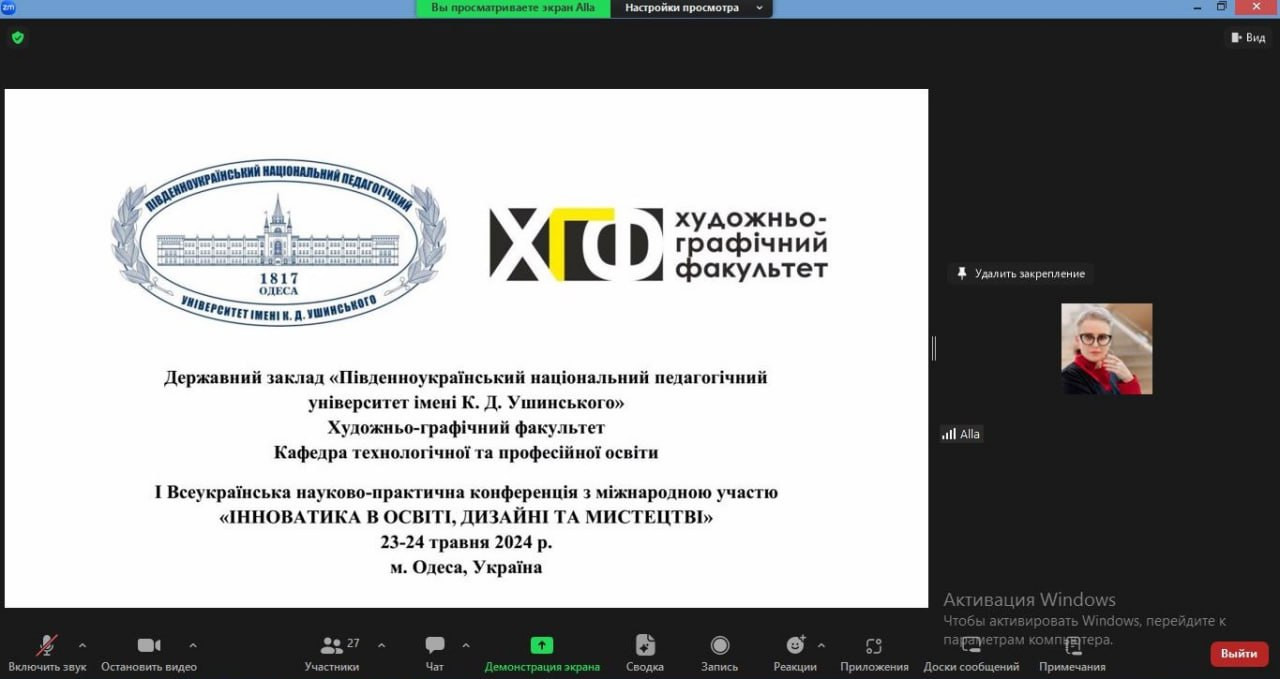
Task: Click the panel divider handle beside slide
Action: click(x=934, y=348)
